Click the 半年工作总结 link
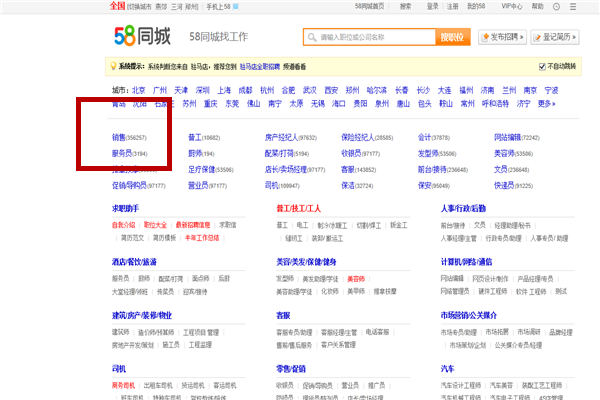 [x=202, y=238]
